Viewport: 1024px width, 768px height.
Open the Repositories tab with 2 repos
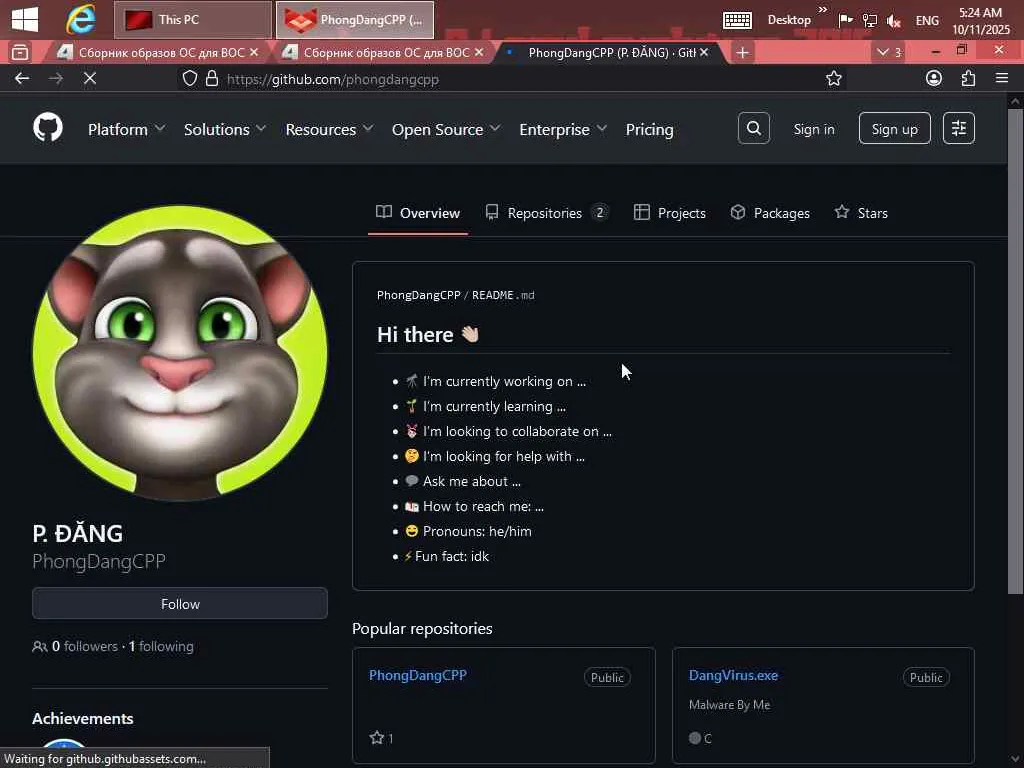point(547,213)
